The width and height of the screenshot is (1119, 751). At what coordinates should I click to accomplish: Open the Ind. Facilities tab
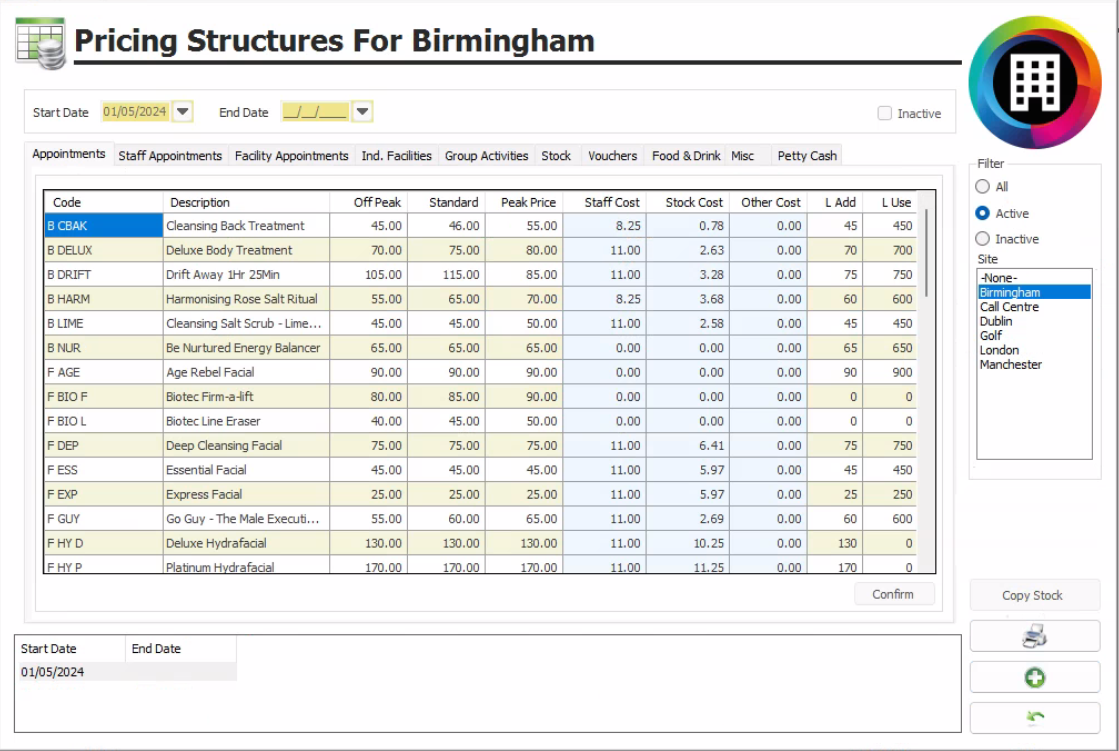point(396,156)
